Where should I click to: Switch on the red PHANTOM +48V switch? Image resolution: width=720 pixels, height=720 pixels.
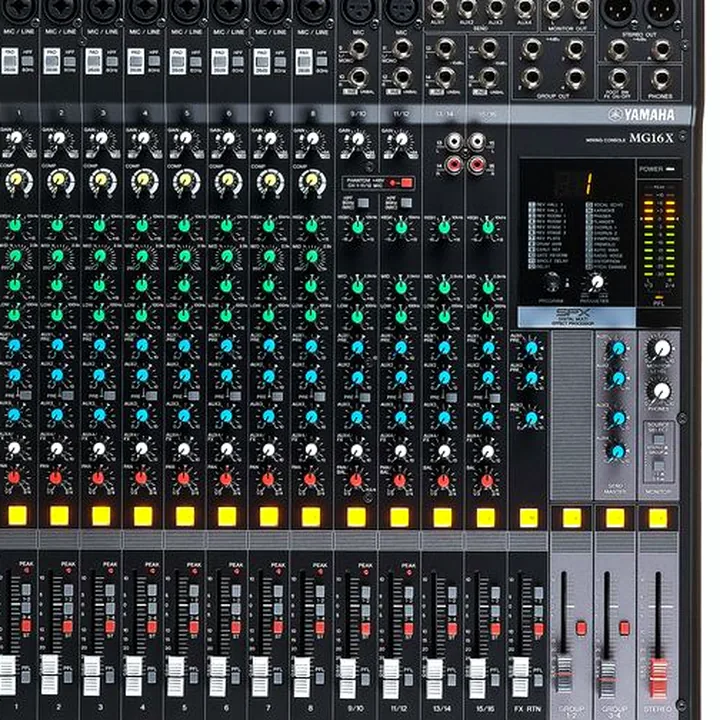click(x=406, y=183)
